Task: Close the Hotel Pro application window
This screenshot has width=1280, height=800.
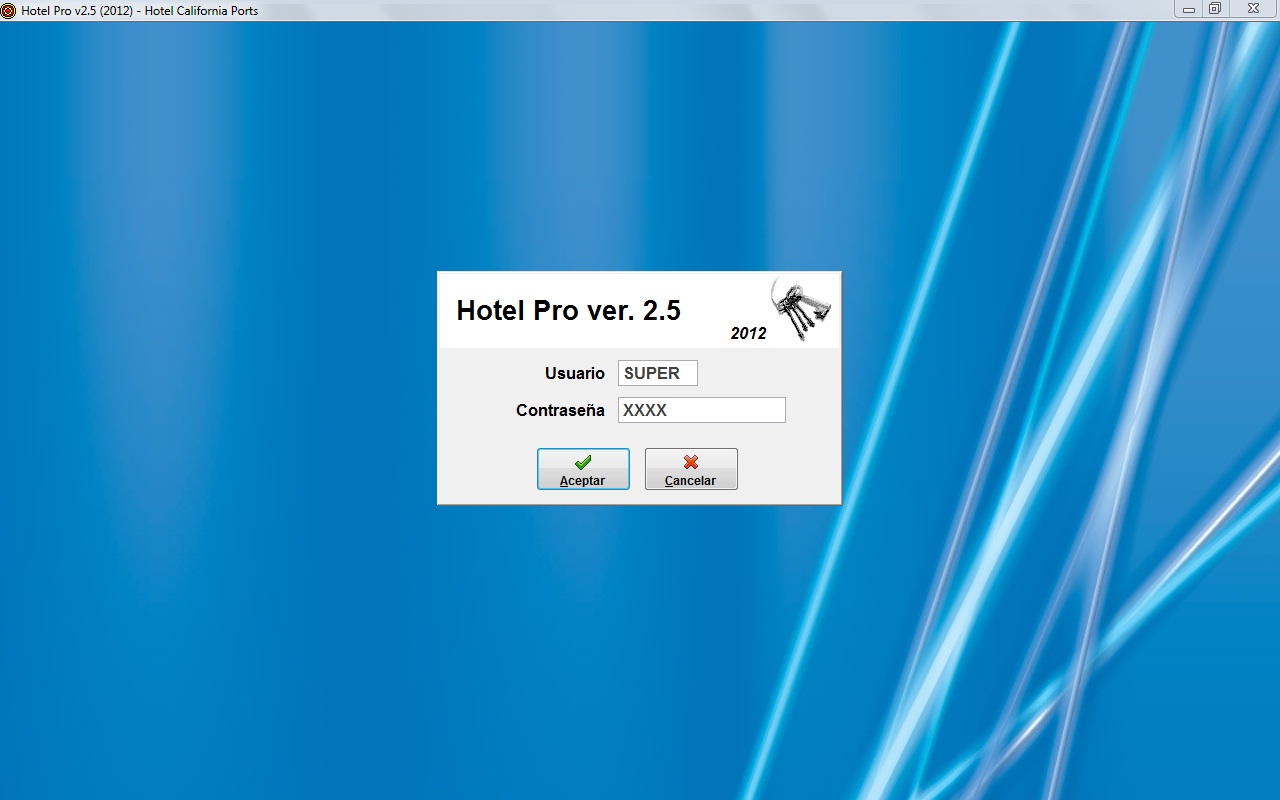Action: coord(1253,9)
